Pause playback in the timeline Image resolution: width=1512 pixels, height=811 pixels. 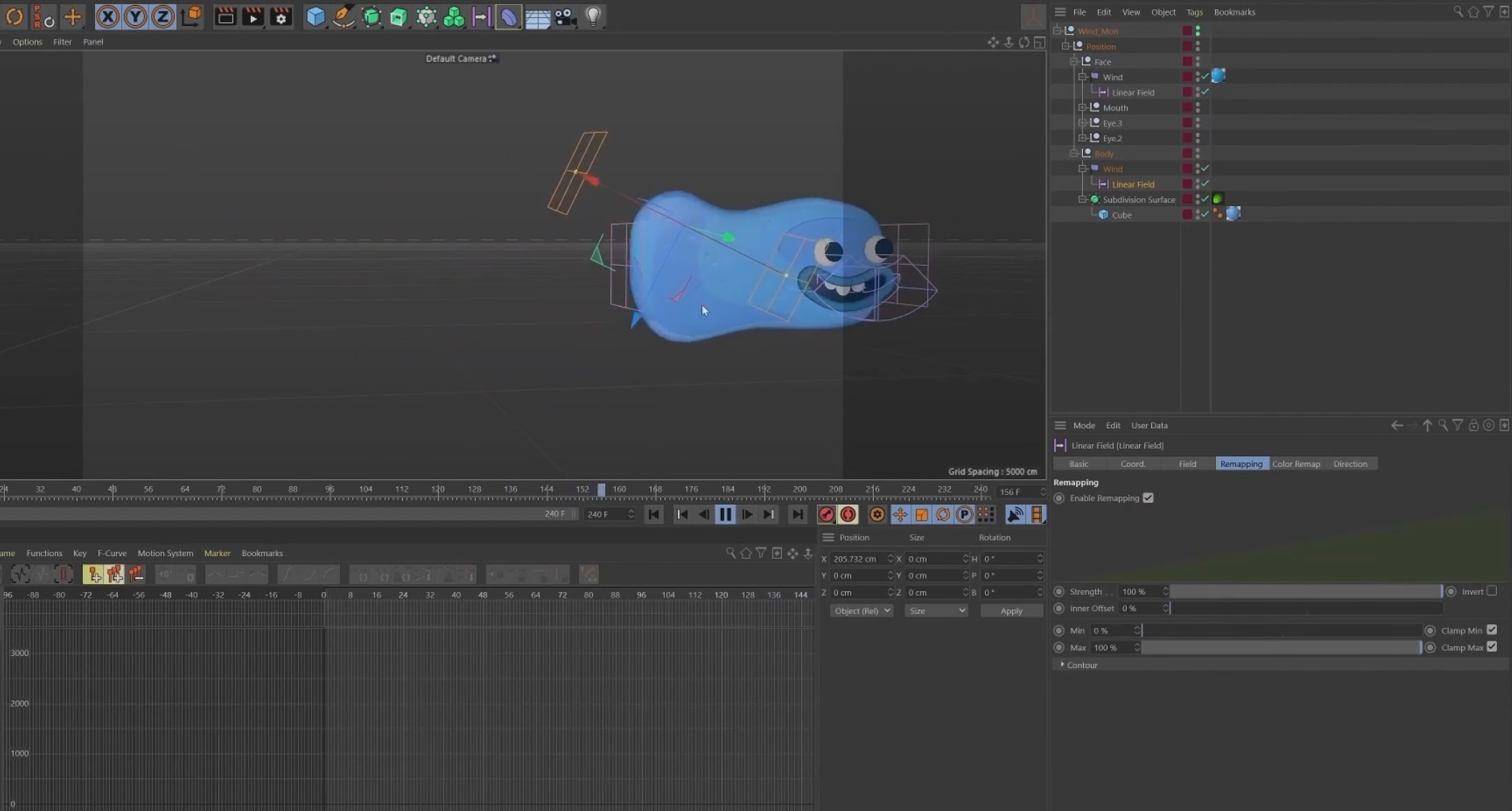(725, 514)
